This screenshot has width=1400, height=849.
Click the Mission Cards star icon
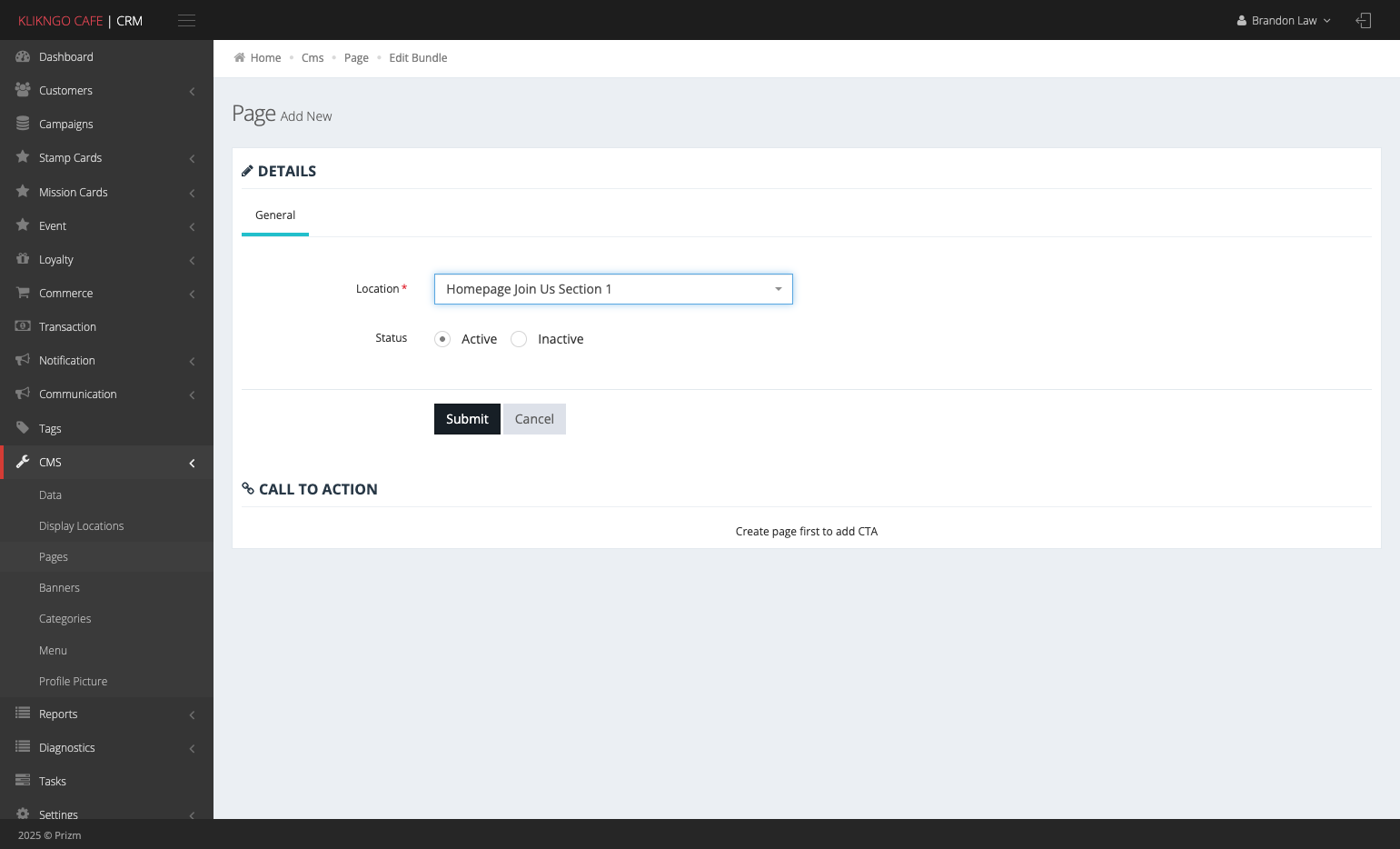point(23,192)
